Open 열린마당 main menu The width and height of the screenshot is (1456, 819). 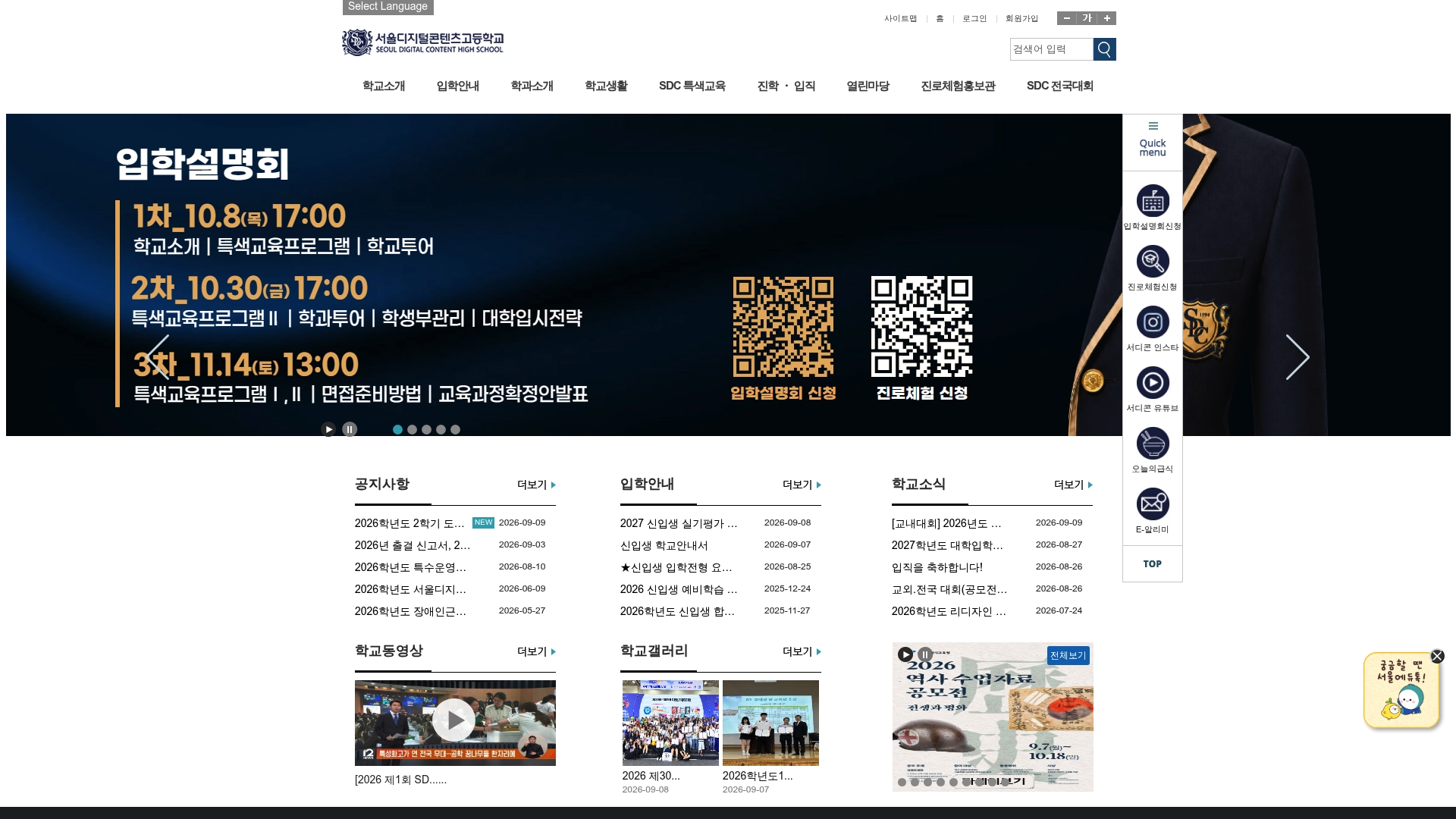[x=868, y=86]
